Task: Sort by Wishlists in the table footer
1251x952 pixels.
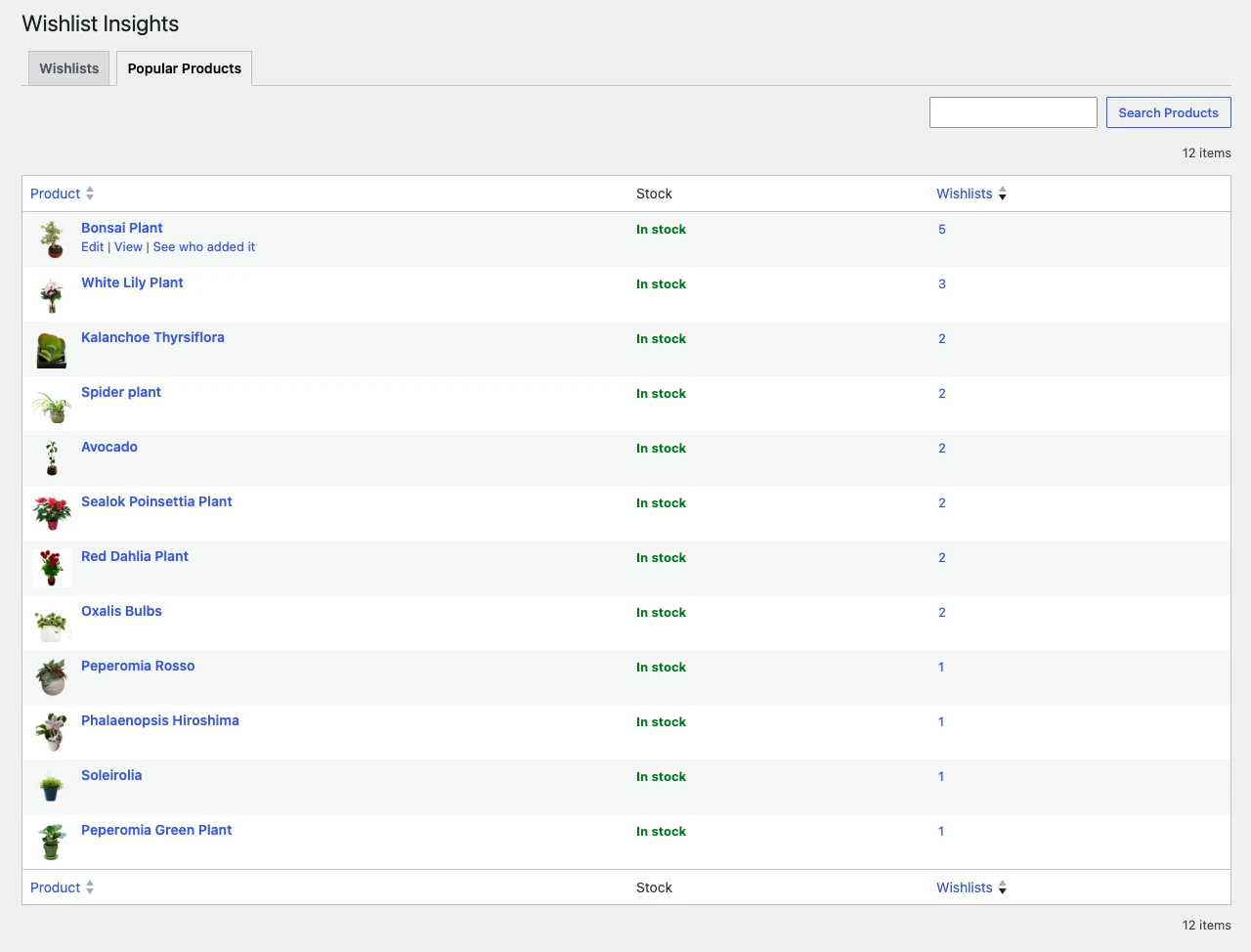Action: (x=971, y=887)
